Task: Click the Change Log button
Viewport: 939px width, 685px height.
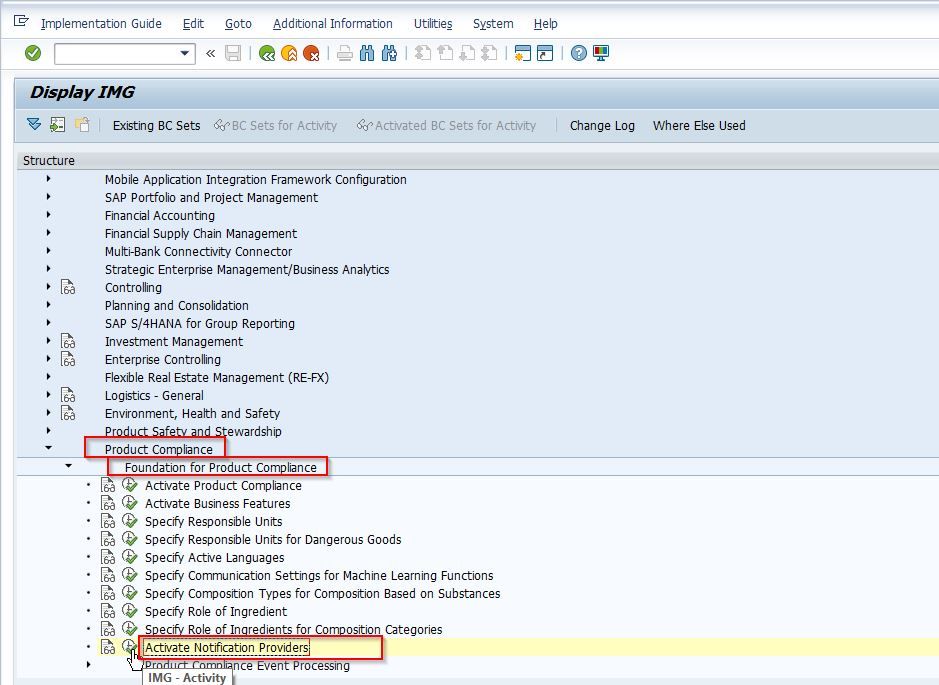Action: click(x=602, y=126)
